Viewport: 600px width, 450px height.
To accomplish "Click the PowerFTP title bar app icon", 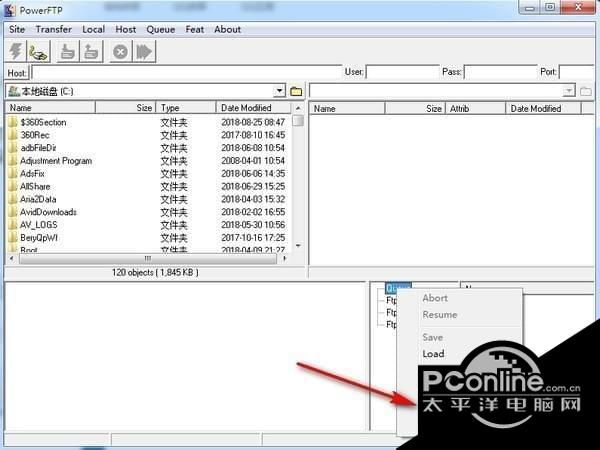I will point(10,10).
